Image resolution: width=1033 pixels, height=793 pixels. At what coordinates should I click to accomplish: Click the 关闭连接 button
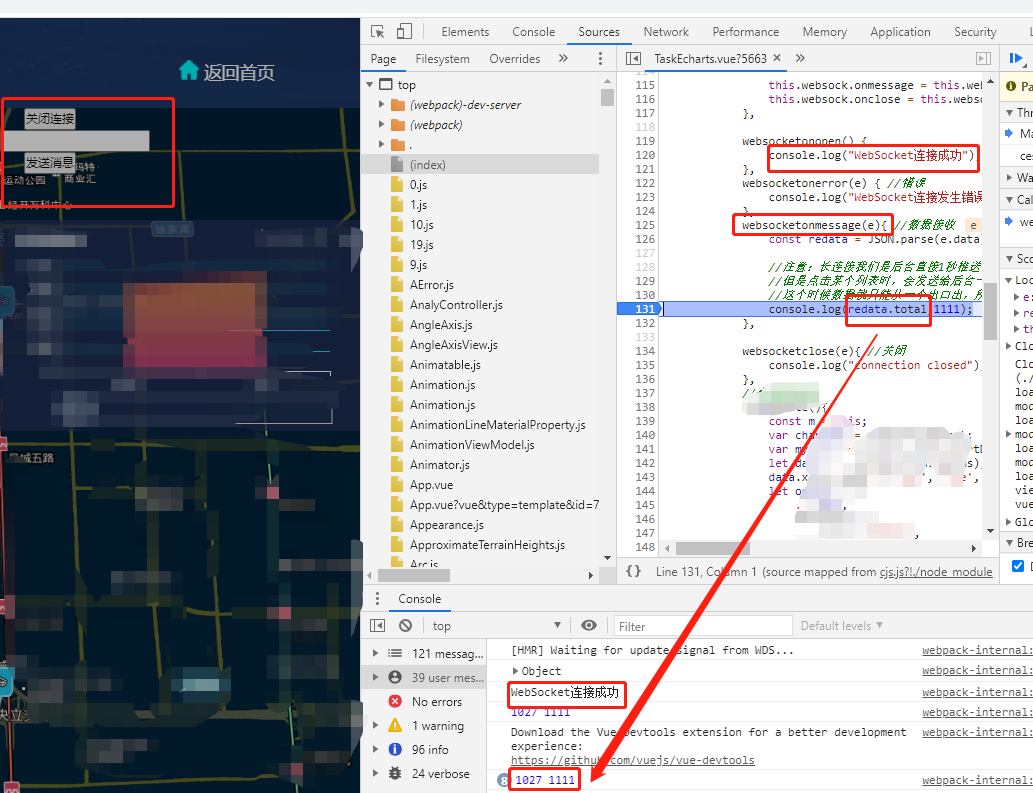50,119
